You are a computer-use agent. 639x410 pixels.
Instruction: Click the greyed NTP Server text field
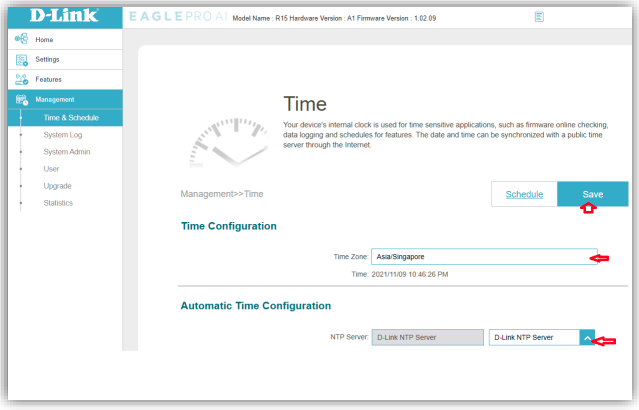426,338
